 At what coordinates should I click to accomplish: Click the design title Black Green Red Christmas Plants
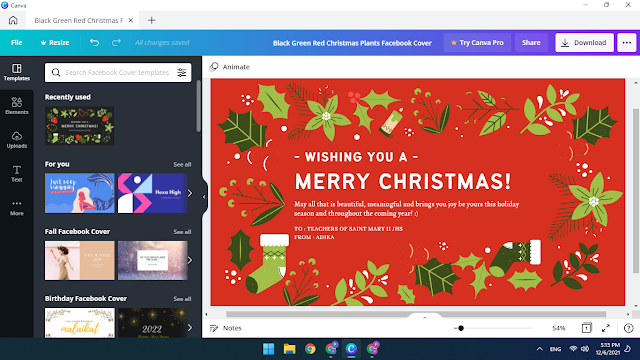click(x=352, y=43)
